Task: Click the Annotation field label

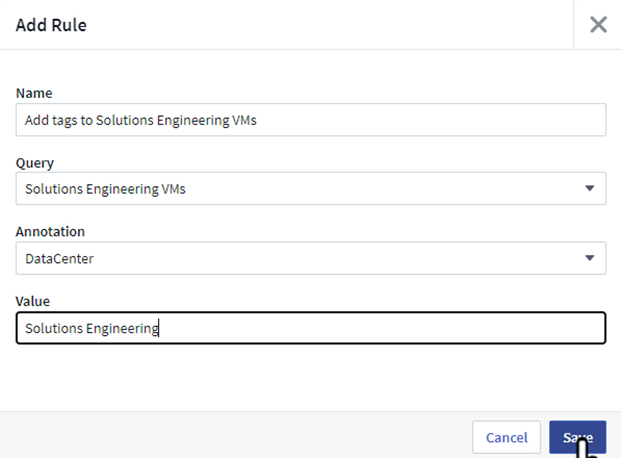Action: point(52,231)
